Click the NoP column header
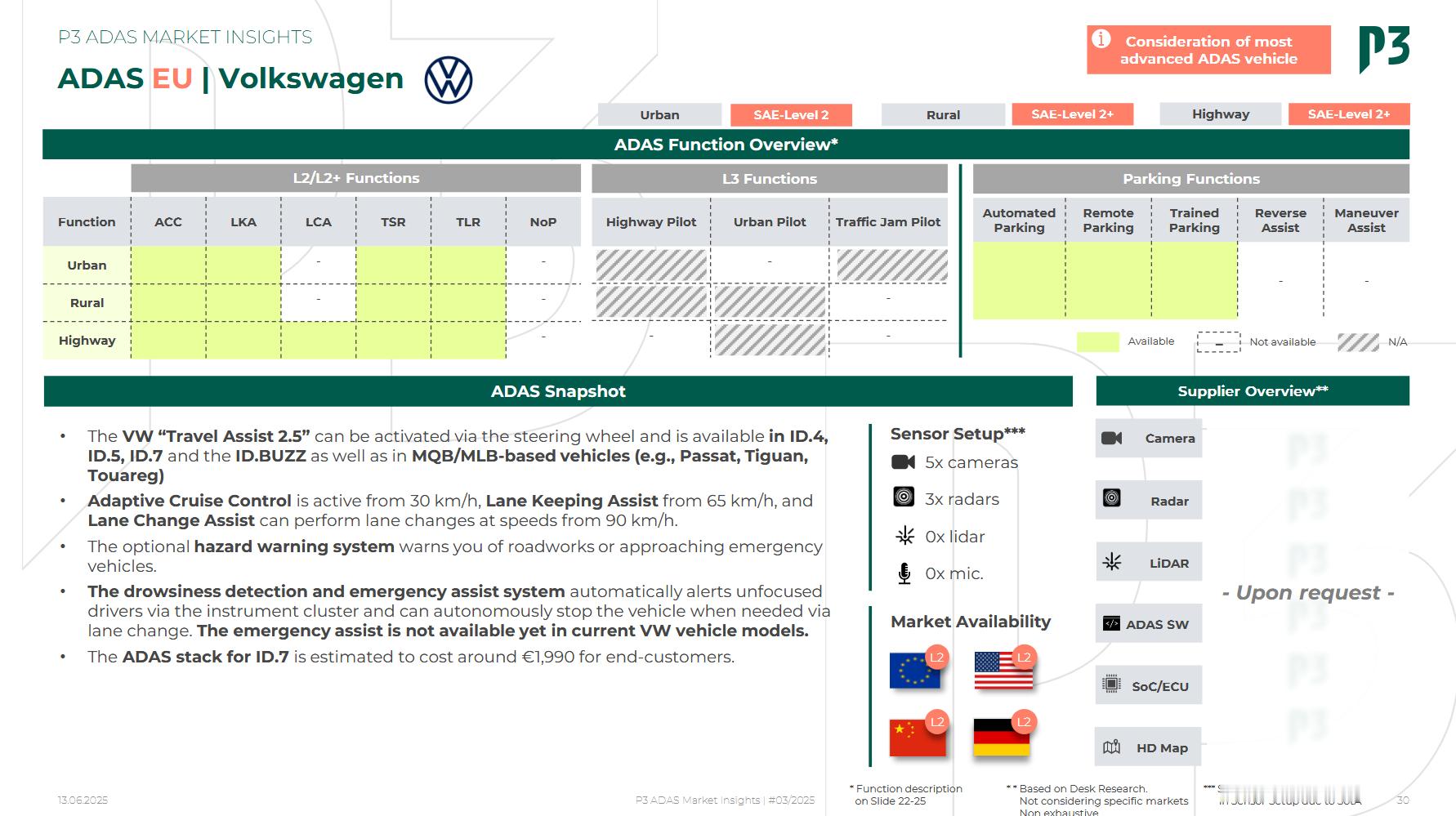 (543, 222)
